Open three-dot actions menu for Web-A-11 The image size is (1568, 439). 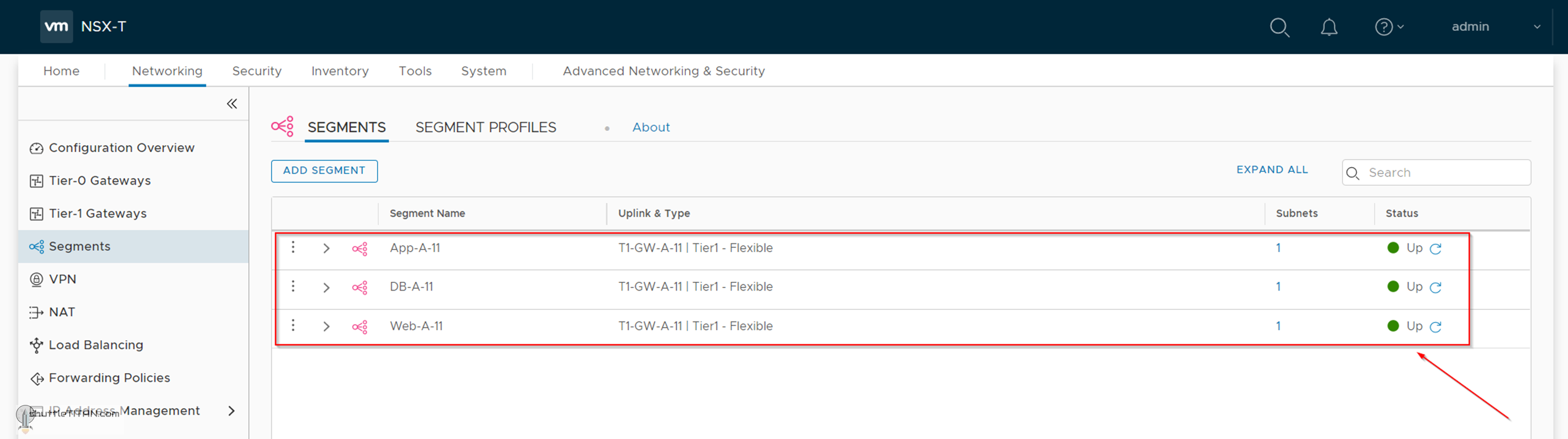click(293, 325)
